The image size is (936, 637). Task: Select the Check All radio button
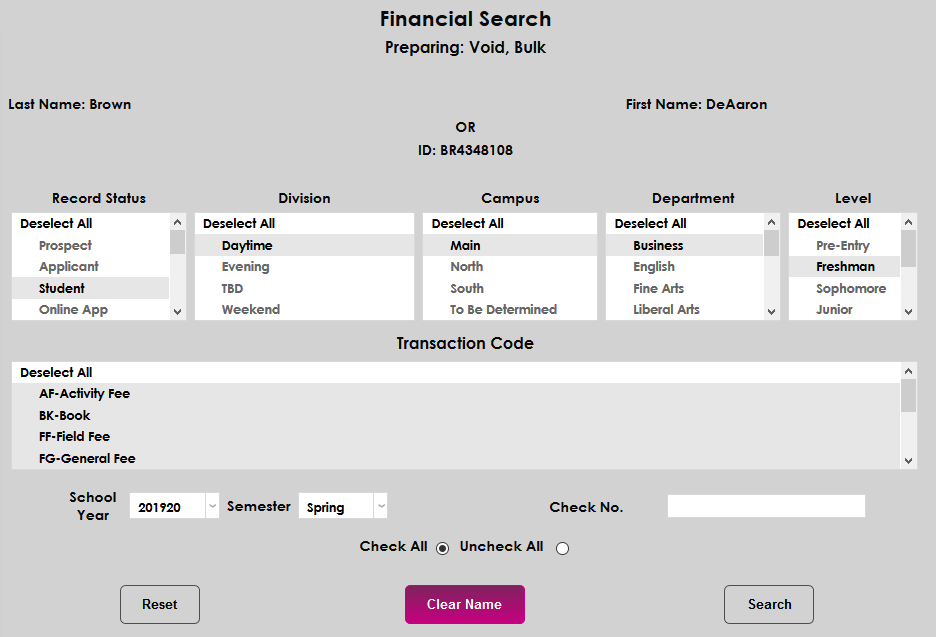(x=443, y=548)
